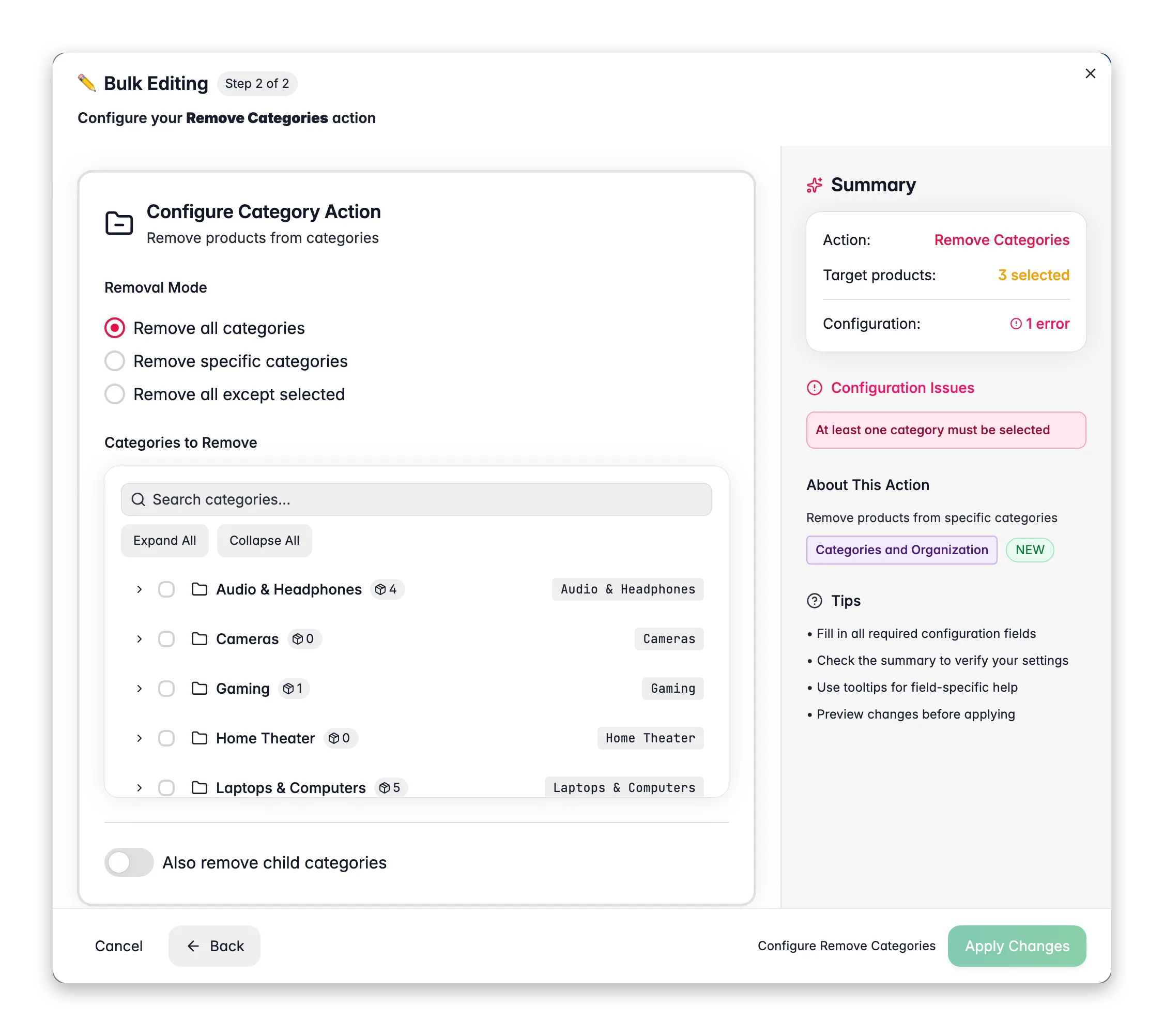Screen dimensions: 1164x1036
Task: Click the folder icon for Home Theater
Action: (200, 738)
